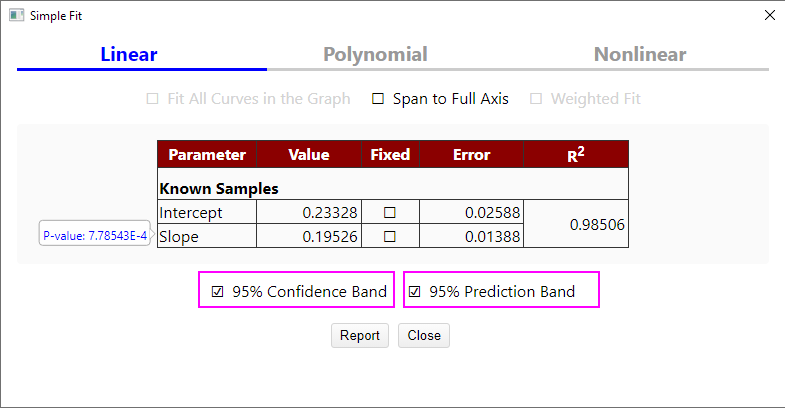Tick the Fixed checkbox for Intercept
785x408 pixels.
point(390,213)
